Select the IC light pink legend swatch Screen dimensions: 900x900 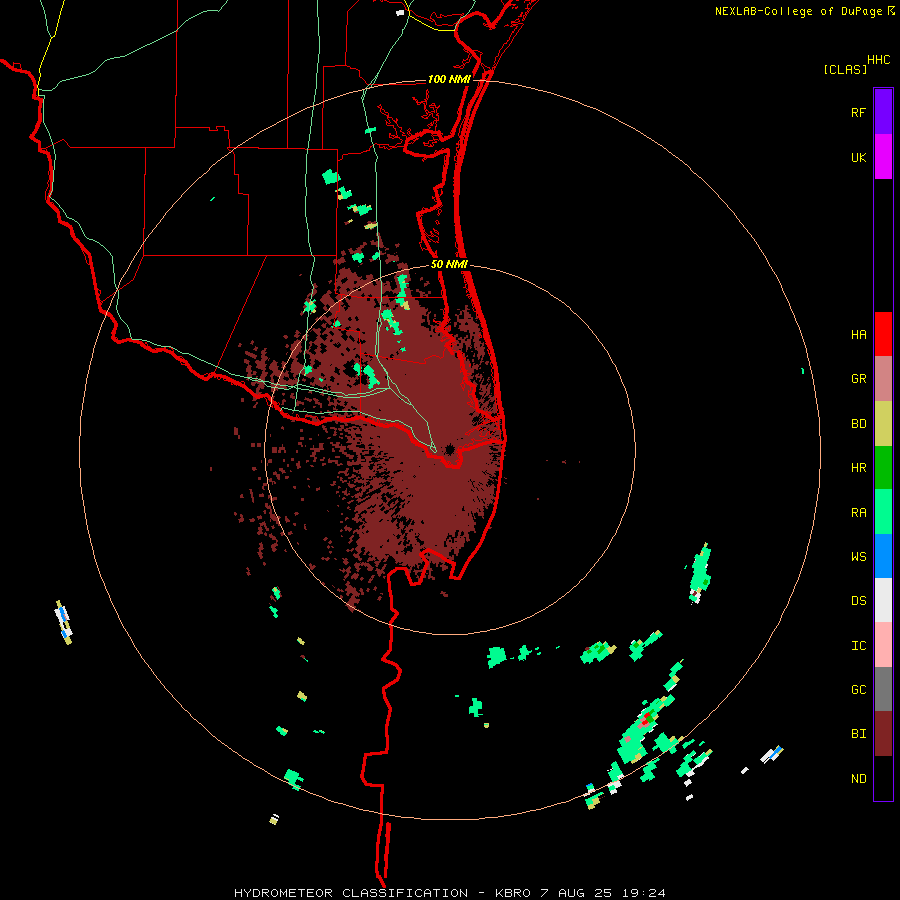click(x=883, y=645)
